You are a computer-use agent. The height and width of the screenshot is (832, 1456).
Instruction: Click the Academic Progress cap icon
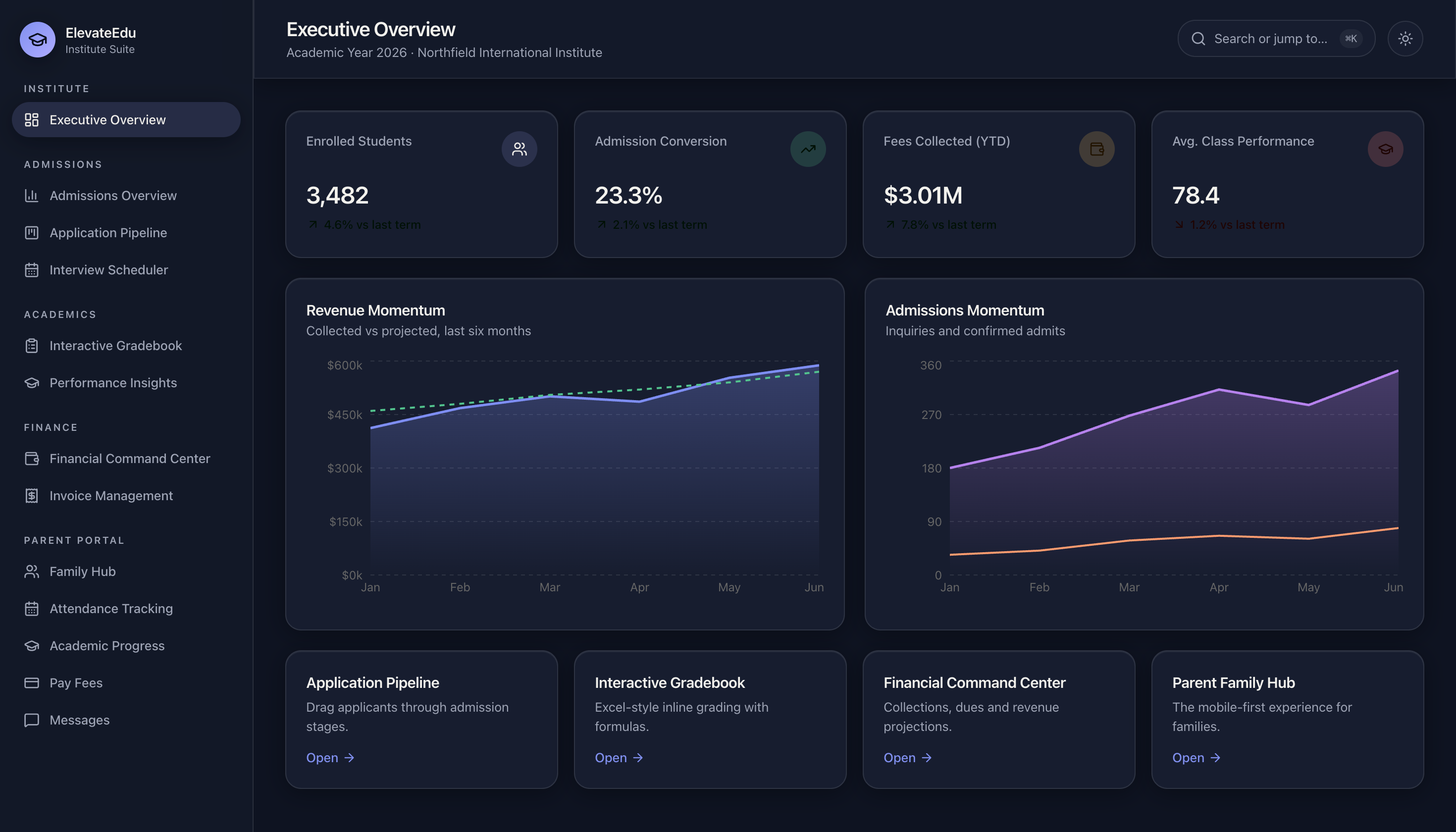pyautogui.click(x=31, y=646)
